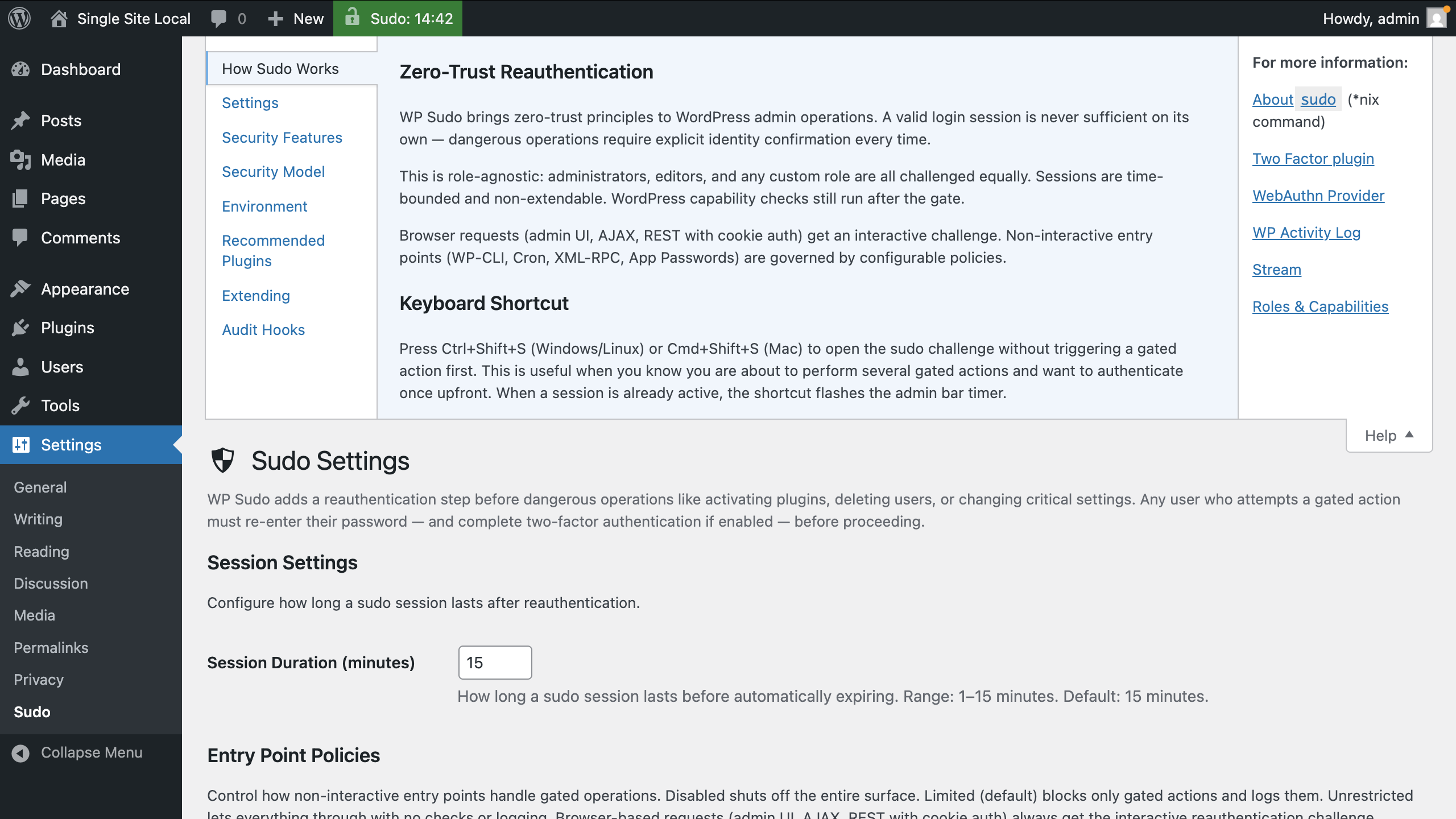Viewport: 1456px width, 819px height.
Task: Open the WebAuthn Provider link
Action: 1318,196
